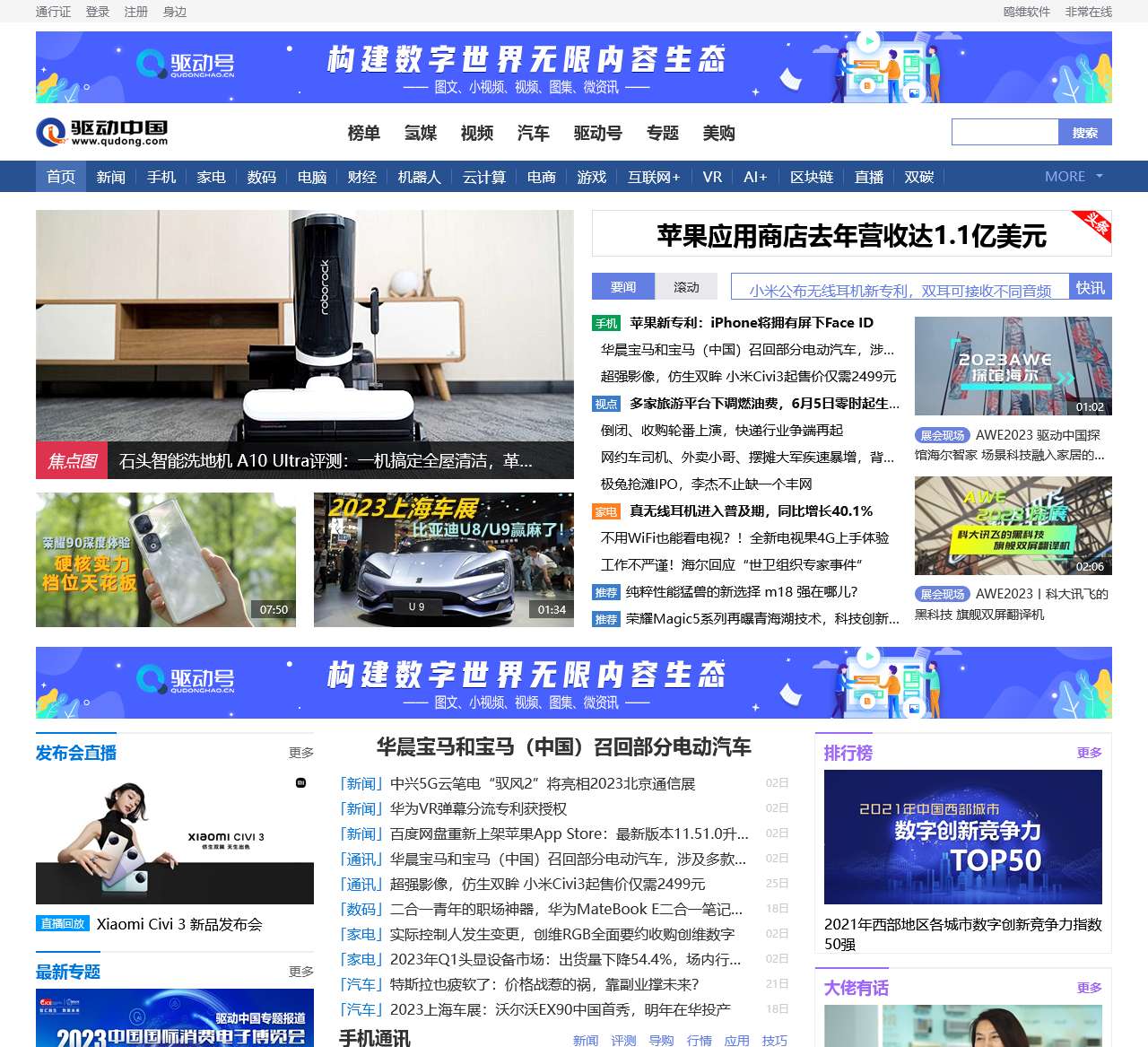Click 更多 next to 大佬有话

coord(1090,988)
